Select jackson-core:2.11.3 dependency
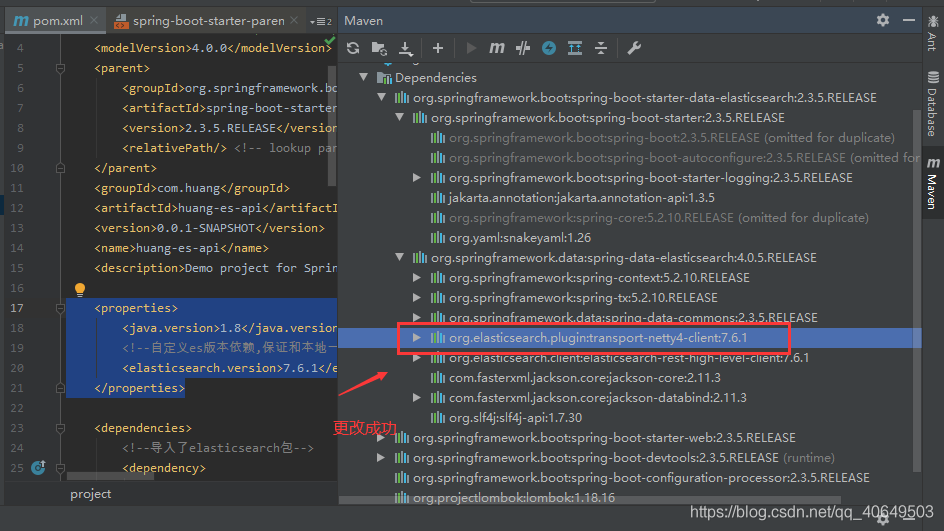Viewport: 944px width, 531px height. [585, 377]
